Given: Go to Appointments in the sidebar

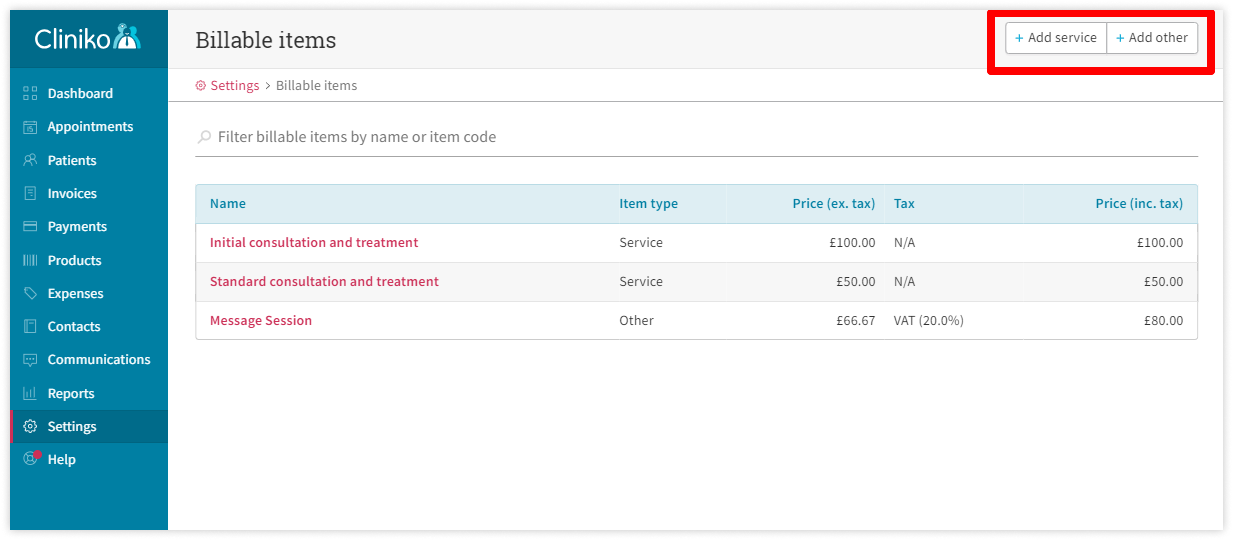Looking at the screenshot, I should [90, 127].
